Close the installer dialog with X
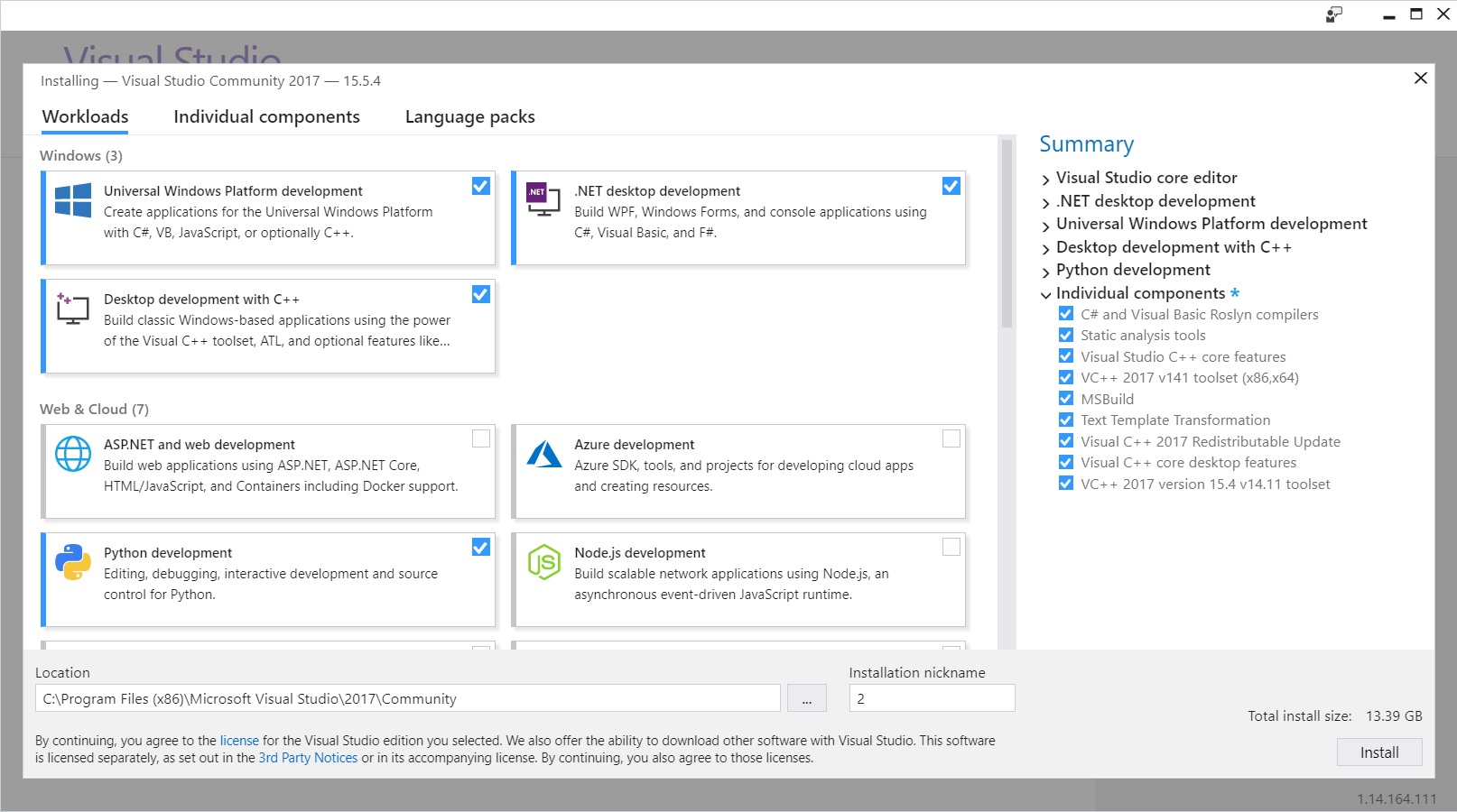The width and height of the screenshot is (1457, 812). pos(1421,78)
